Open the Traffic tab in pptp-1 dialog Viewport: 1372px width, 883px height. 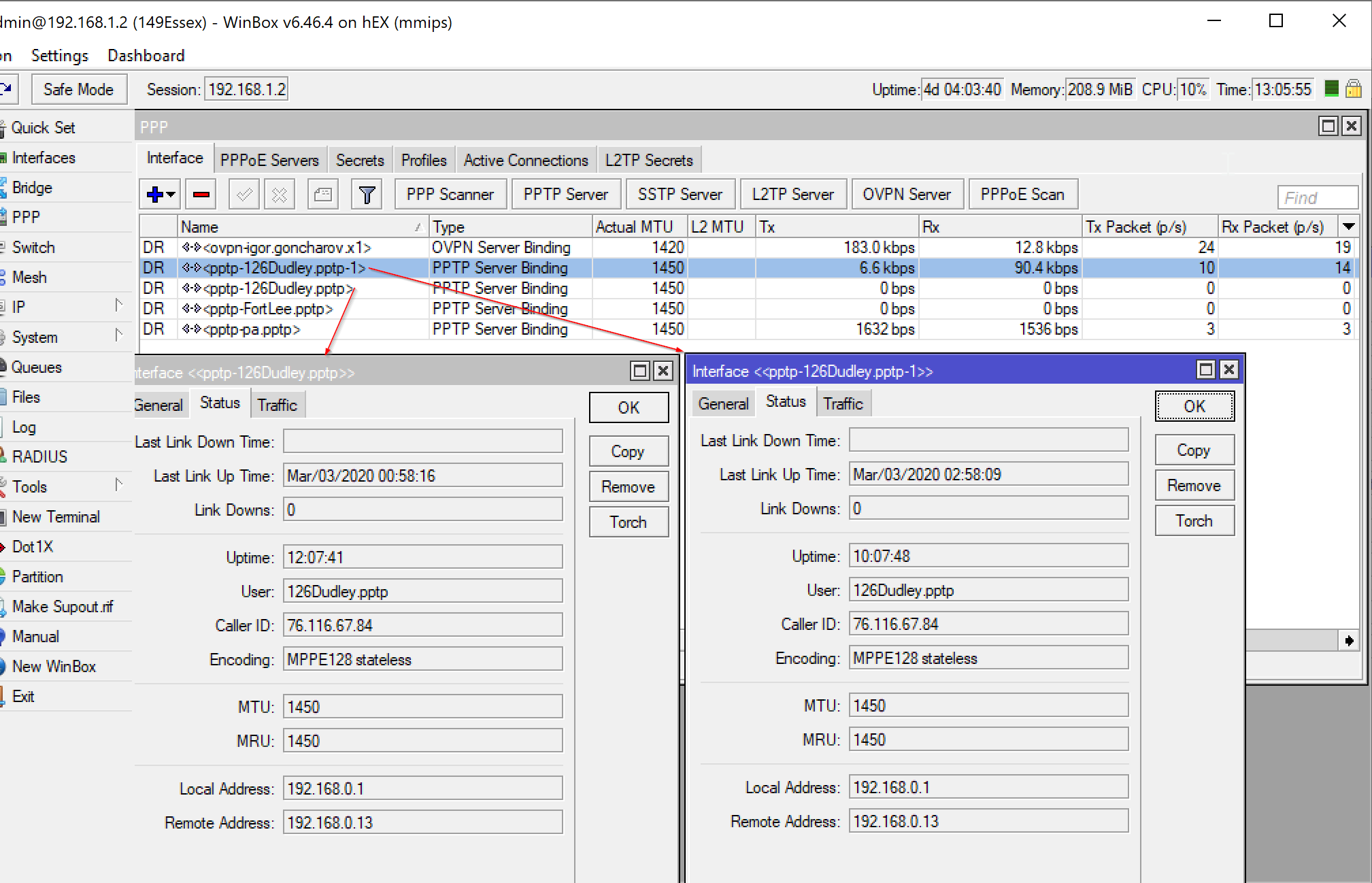(x=843, y=403)
